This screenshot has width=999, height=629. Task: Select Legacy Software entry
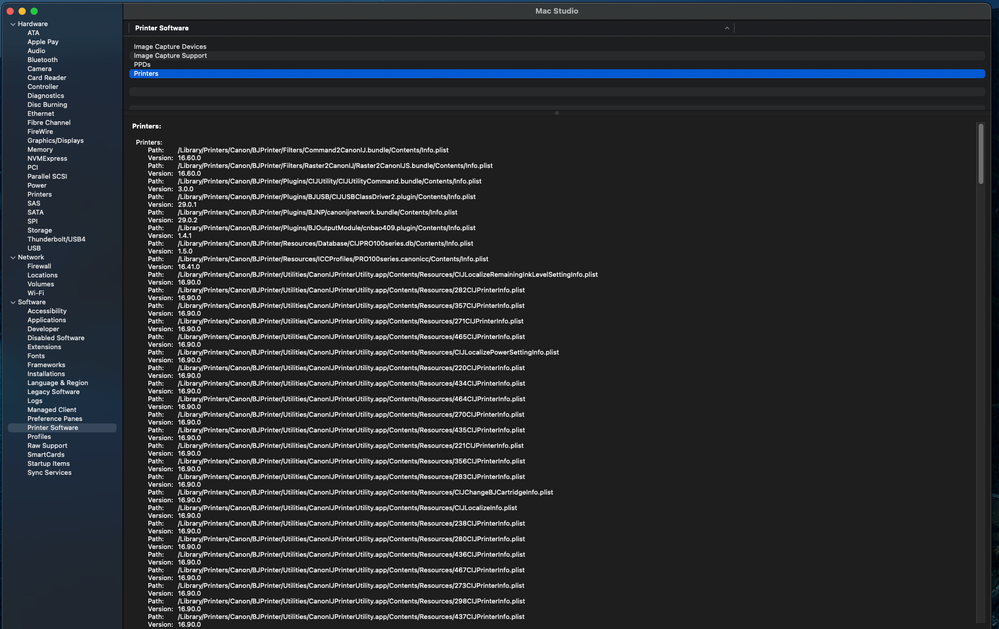[54, 392]
